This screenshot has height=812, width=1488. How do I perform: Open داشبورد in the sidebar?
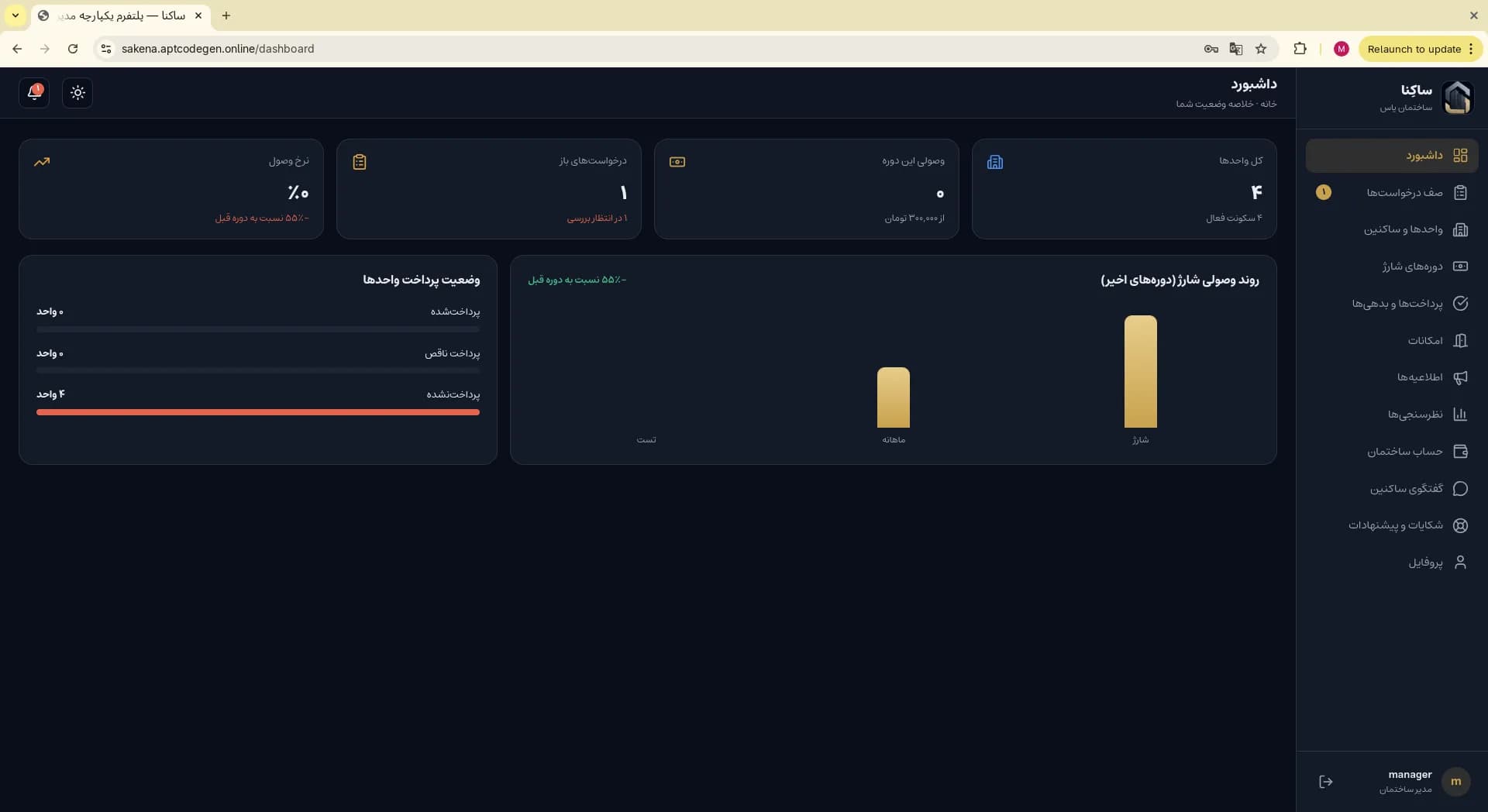pyautogui.click(x=1392, y=156)
